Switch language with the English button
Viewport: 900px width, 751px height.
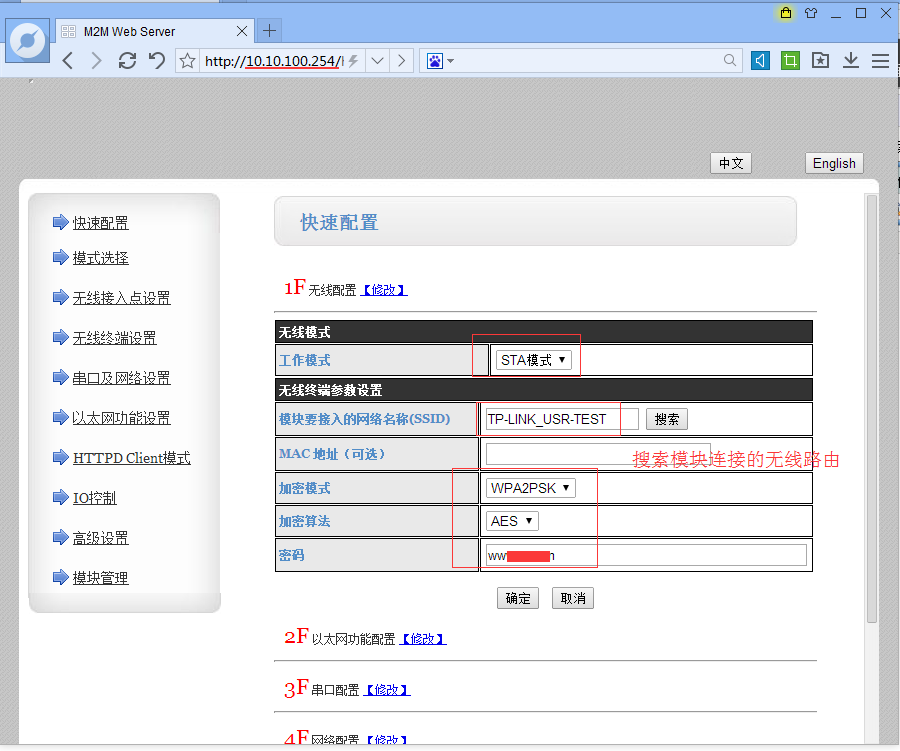pyautogui.click(x=833, y=164)
